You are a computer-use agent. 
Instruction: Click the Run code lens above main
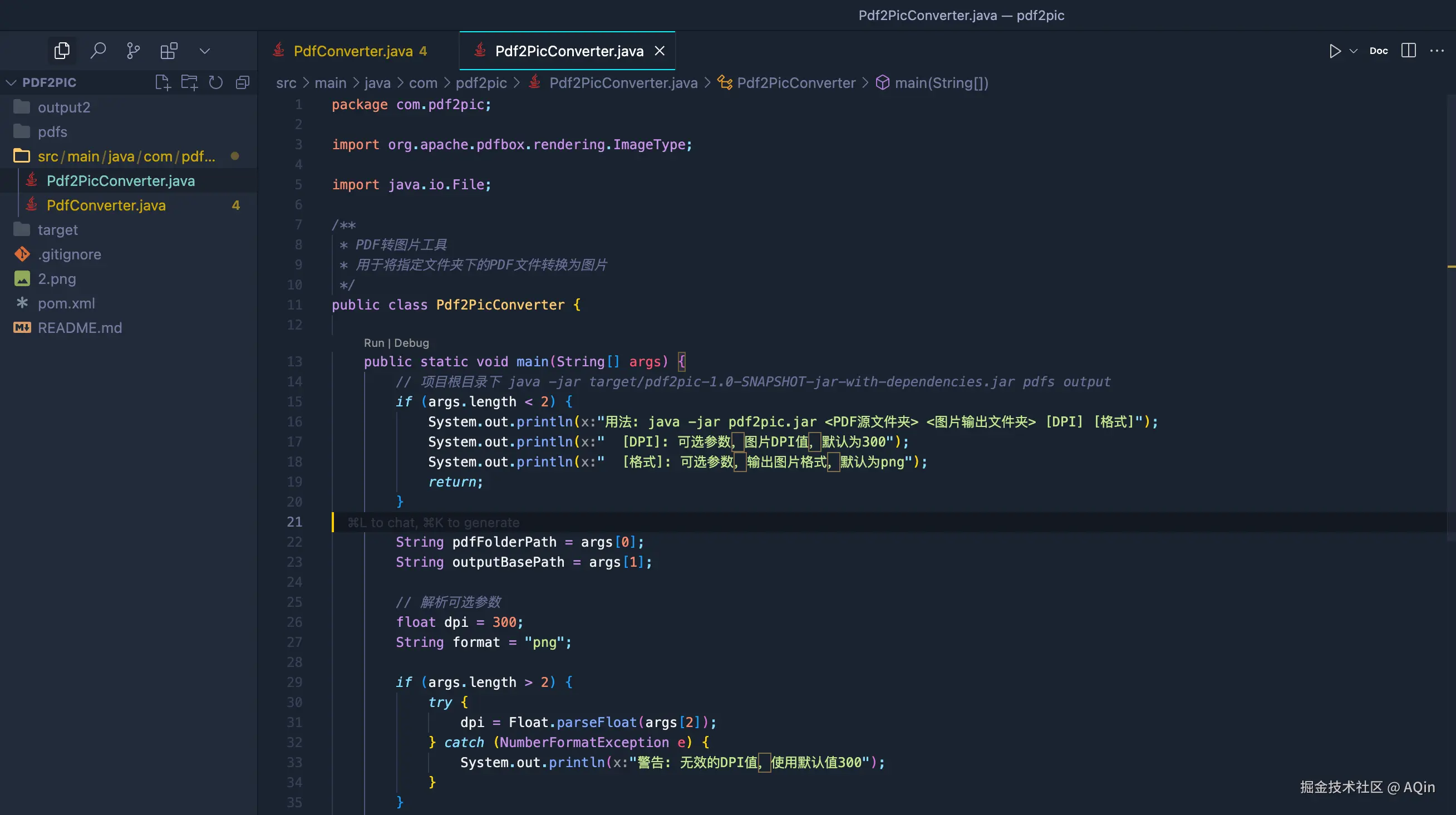click(x=373, y=343)
